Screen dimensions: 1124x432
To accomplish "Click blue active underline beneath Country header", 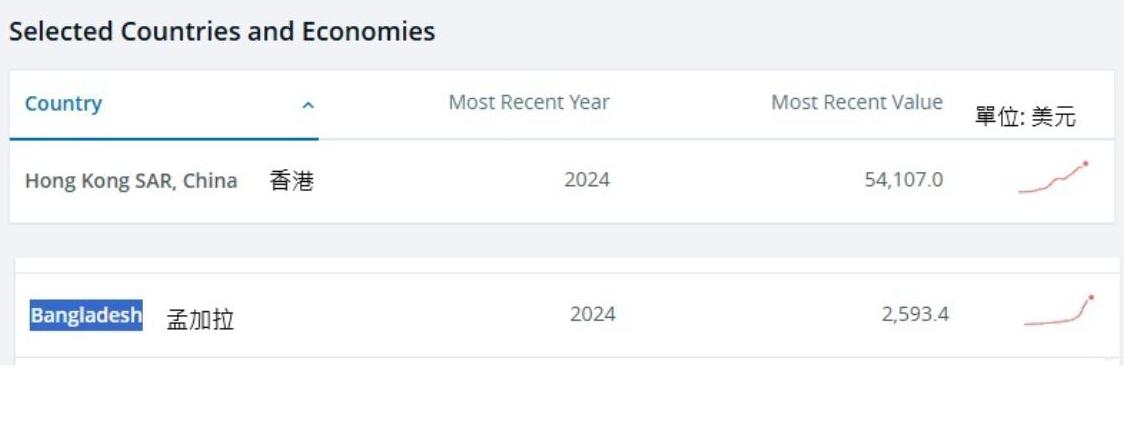I will [164, 139].
